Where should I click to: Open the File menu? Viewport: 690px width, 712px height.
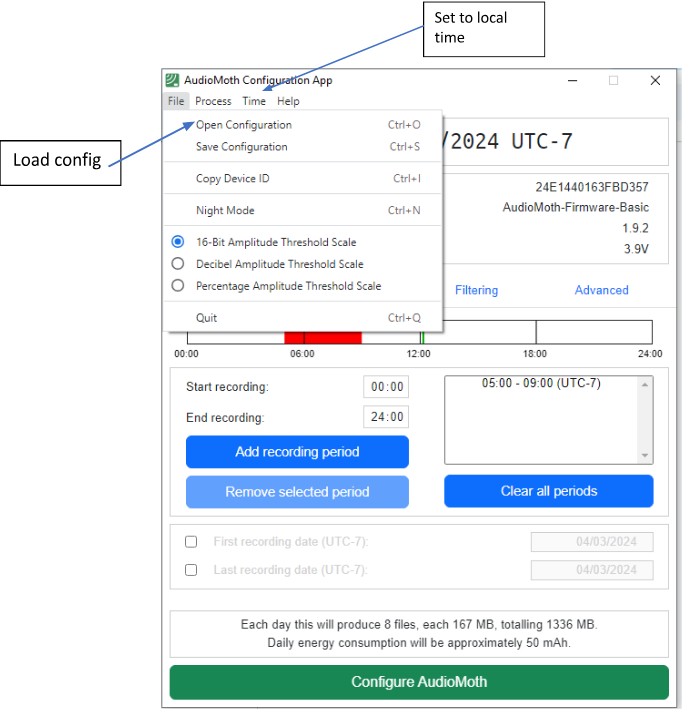click(176, 101)
